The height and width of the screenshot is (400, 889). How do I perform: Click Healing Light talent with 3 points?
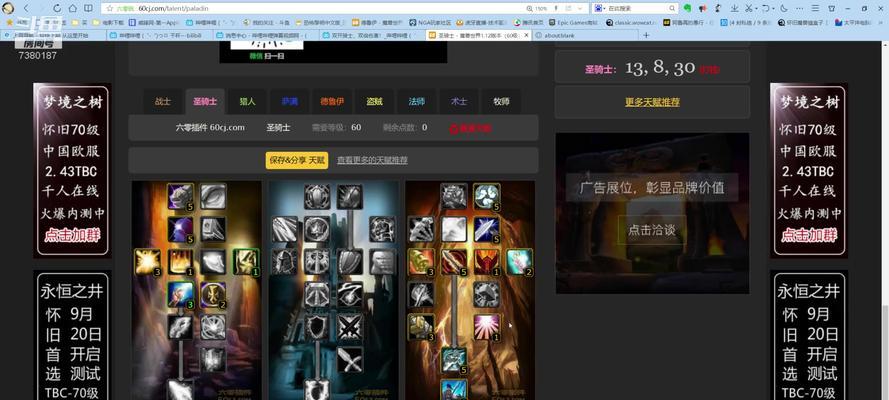tap(147, 262)
